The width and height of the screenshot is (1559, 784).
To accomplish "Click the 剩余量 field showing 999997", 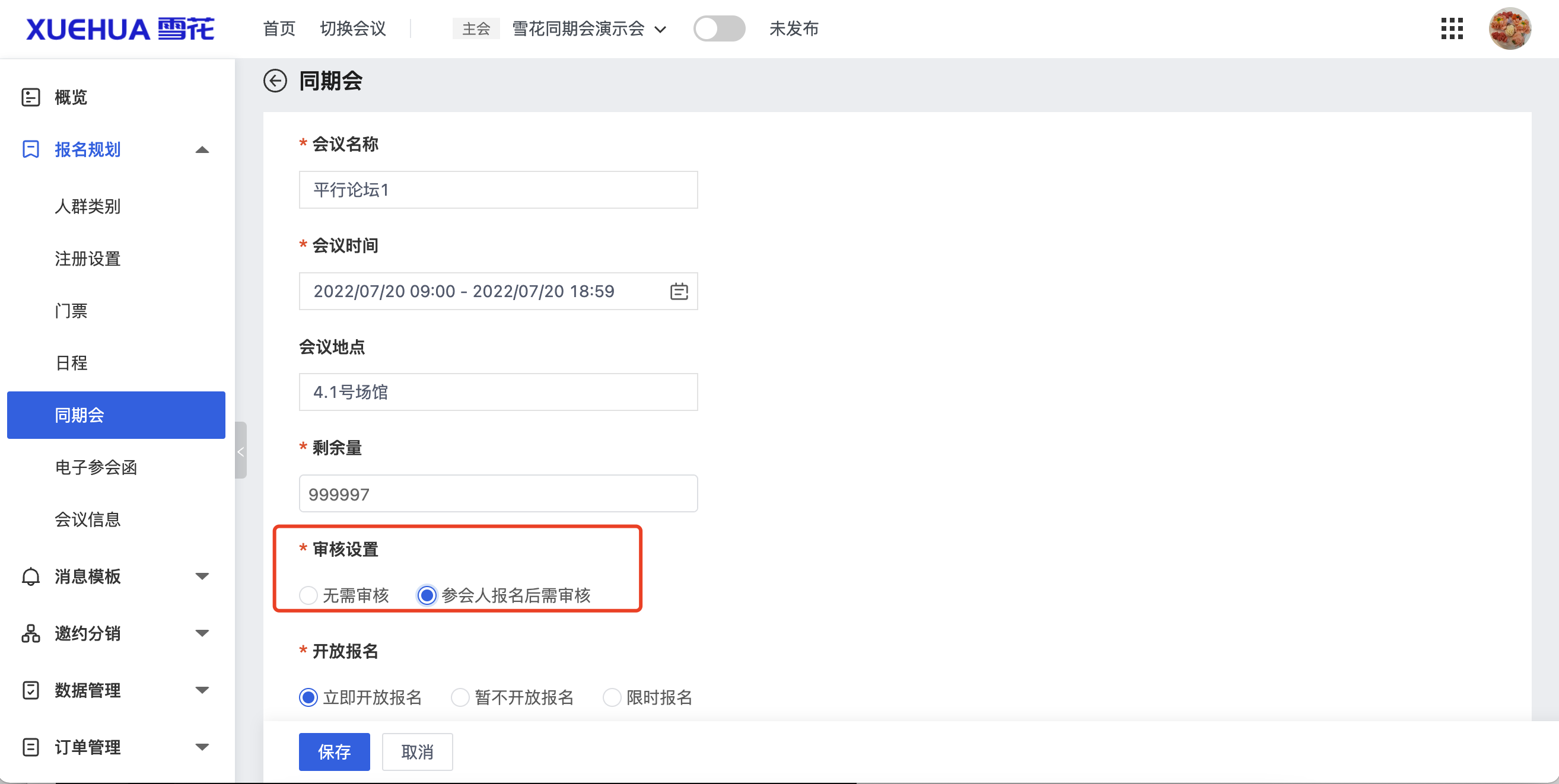I will click(498, 493).
